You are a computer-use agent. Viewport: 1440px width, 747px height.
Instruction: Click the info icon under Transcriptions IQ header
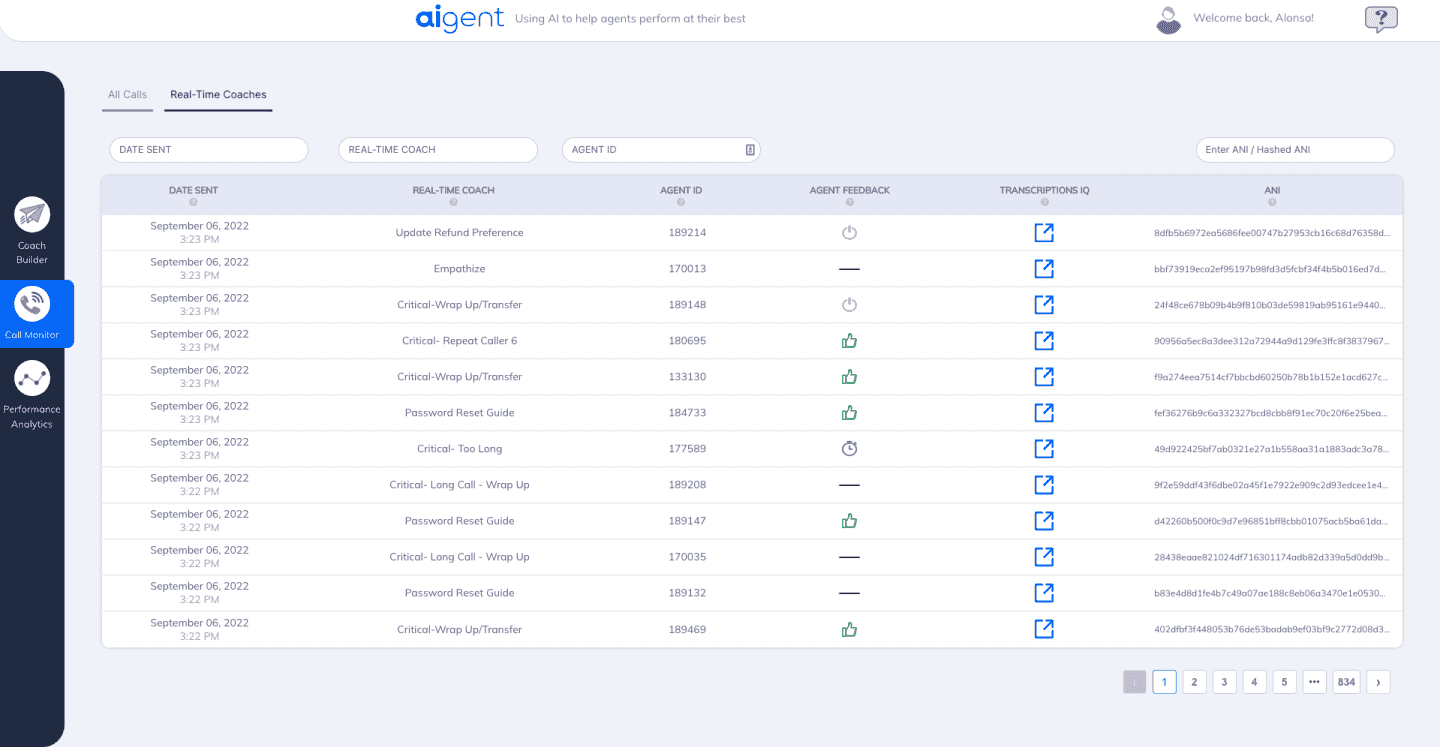pyautogui.click(x=1044, y=203)
